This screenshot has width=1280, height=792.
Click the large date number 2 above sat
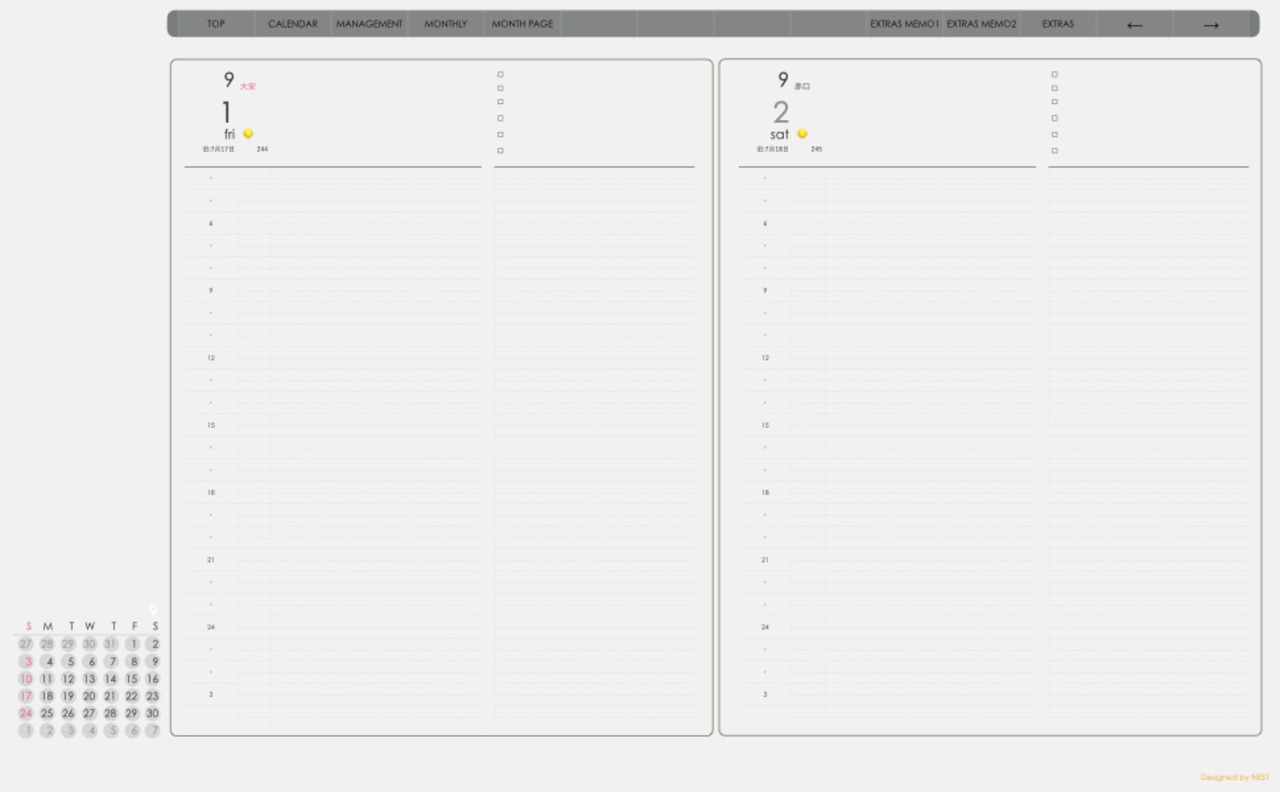pos(781,112)
